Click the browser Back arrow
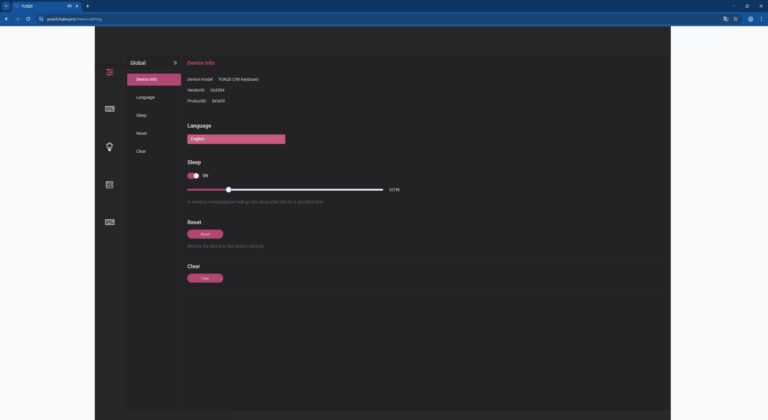This screenshot has width=768, height=420. point(6,19)
